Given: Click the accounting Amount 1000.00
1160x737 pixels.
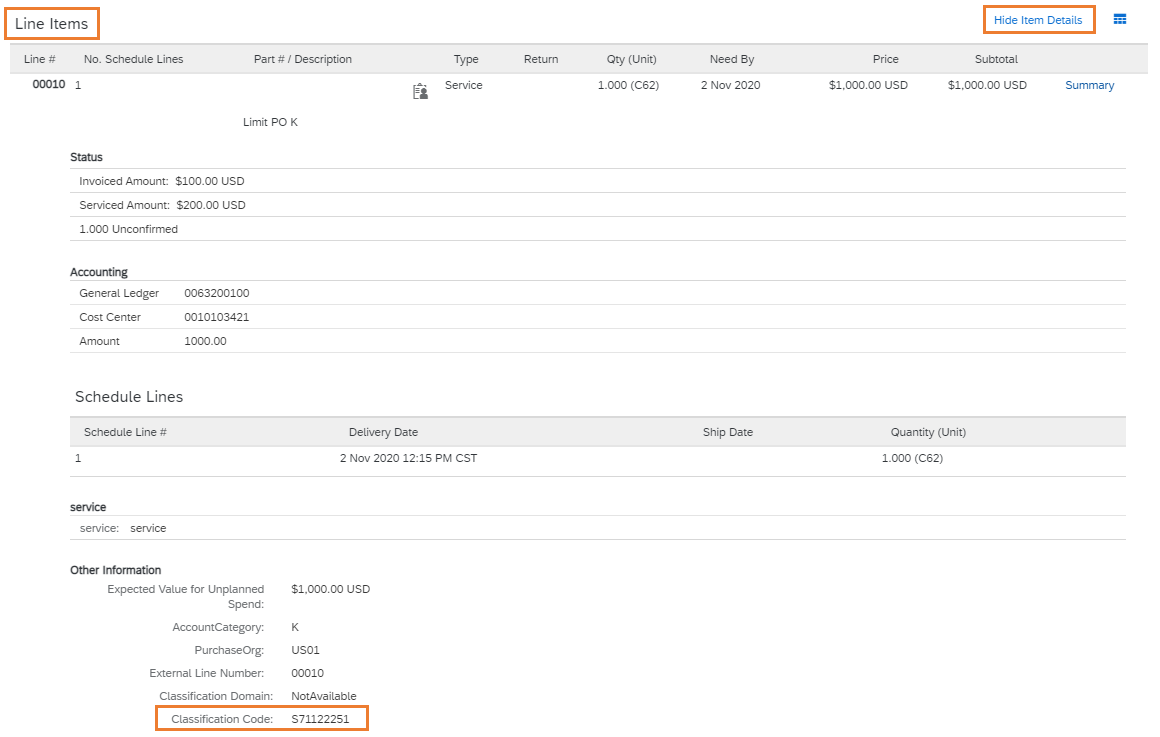Looking at the screenshot, I should pos(205,341).
